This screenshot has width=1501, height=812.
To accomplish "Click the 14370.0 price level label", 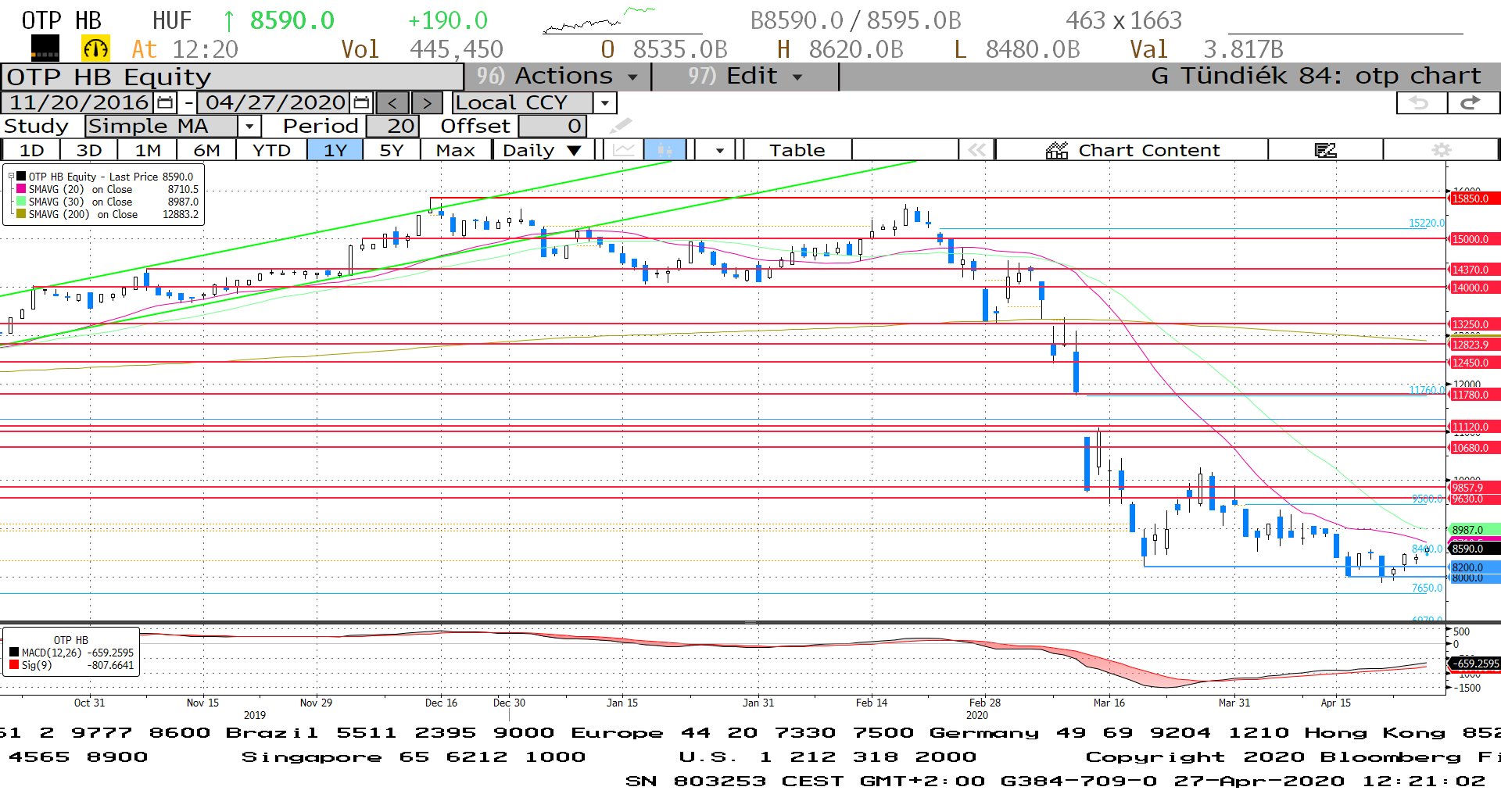I will [x=1474, y=270].
